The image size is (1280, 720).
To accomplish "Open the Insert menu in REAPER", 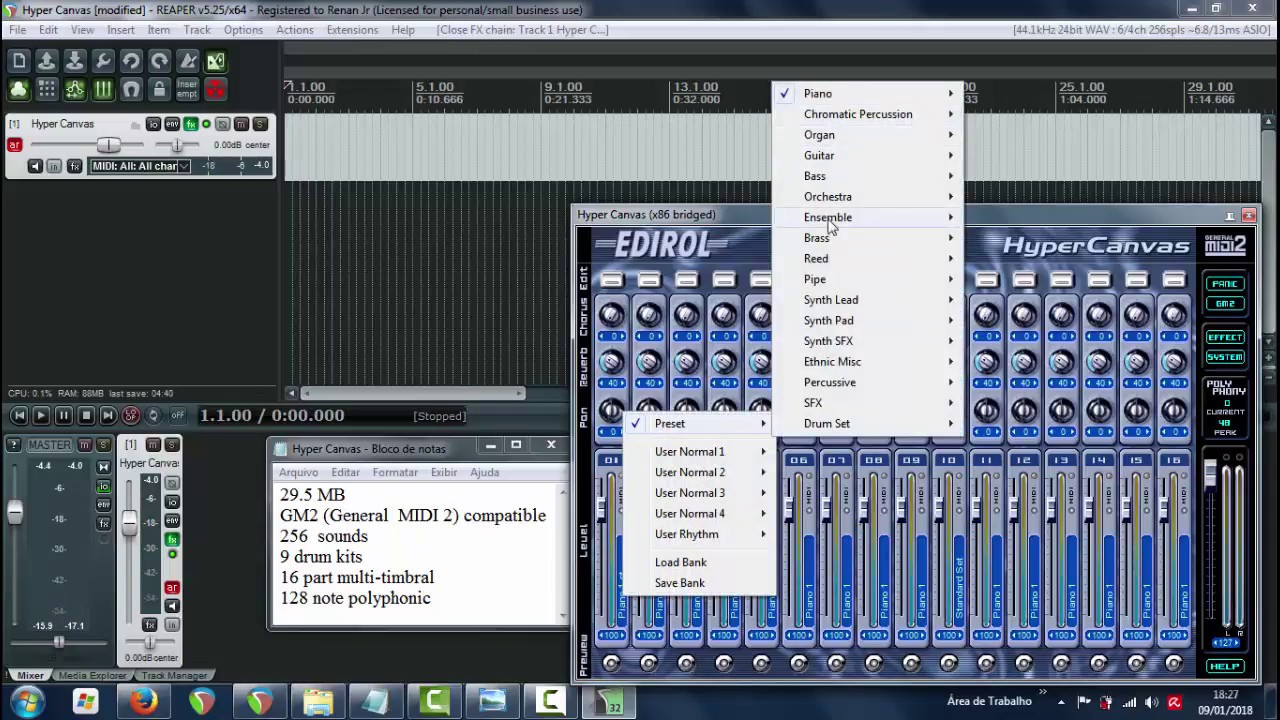I will pos(121,30).
